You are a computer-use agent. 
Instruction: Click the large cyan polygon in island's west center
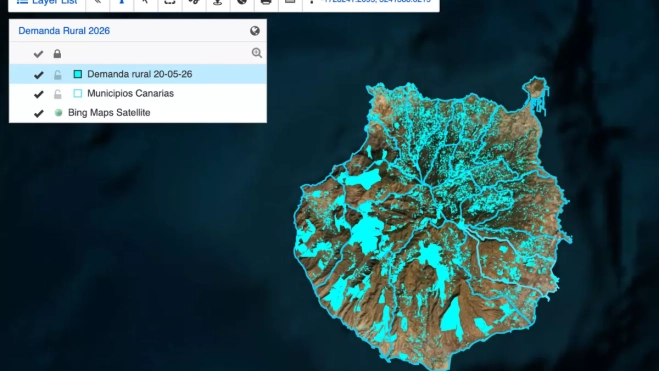366,233
